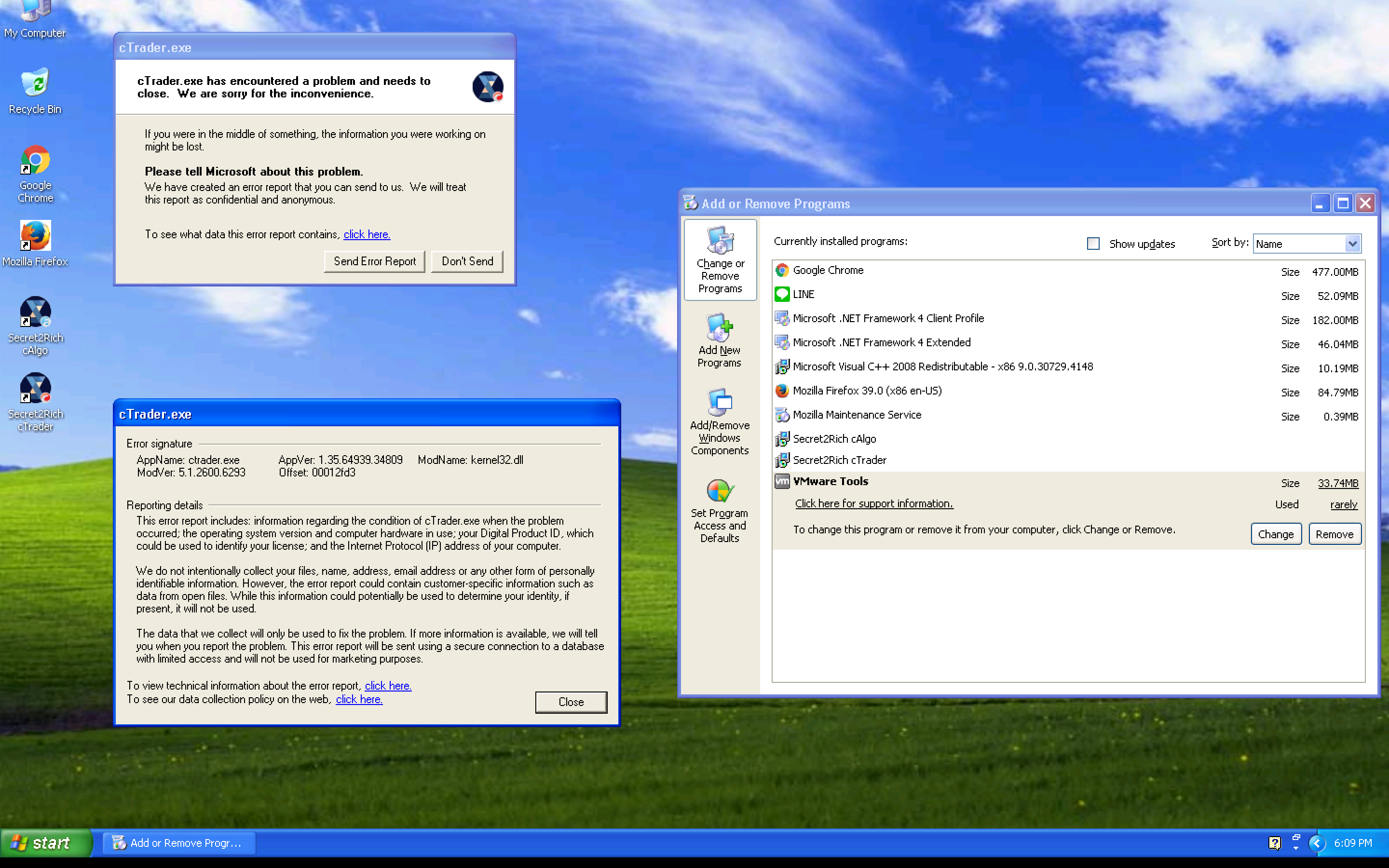Select Microsoft Visual C++ 2008 Redistributable entry

pos(942,367)
